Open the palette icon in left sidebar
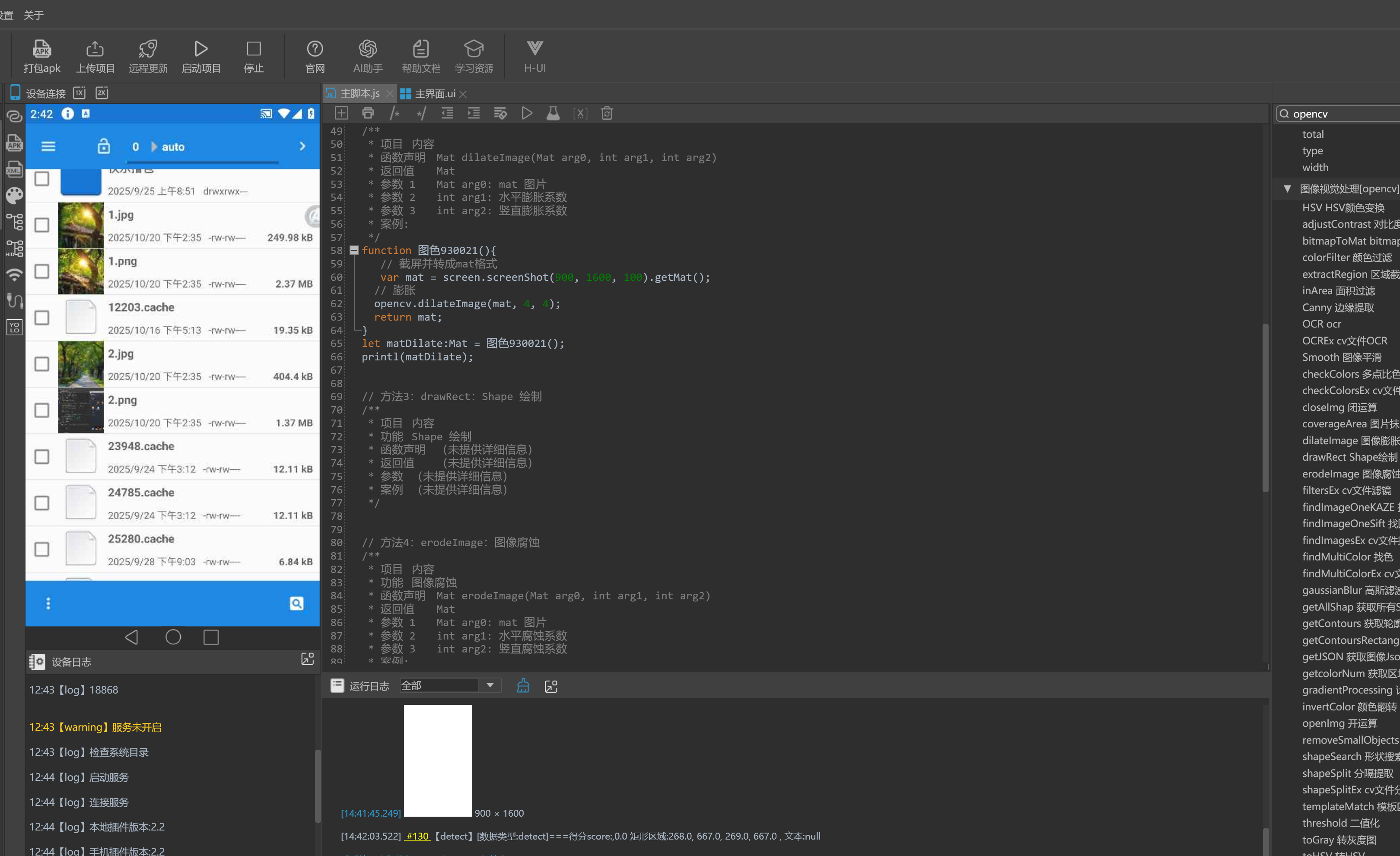The height and width of the screenshot is (856, 1400). 14,195
